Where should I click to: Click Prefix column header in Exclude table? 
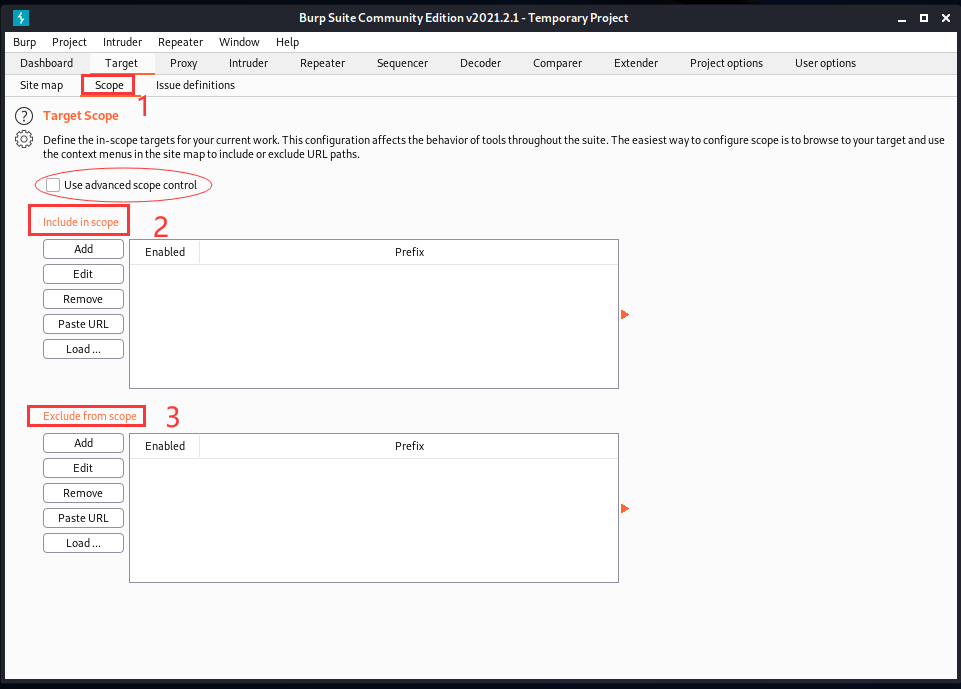(409, 446)
